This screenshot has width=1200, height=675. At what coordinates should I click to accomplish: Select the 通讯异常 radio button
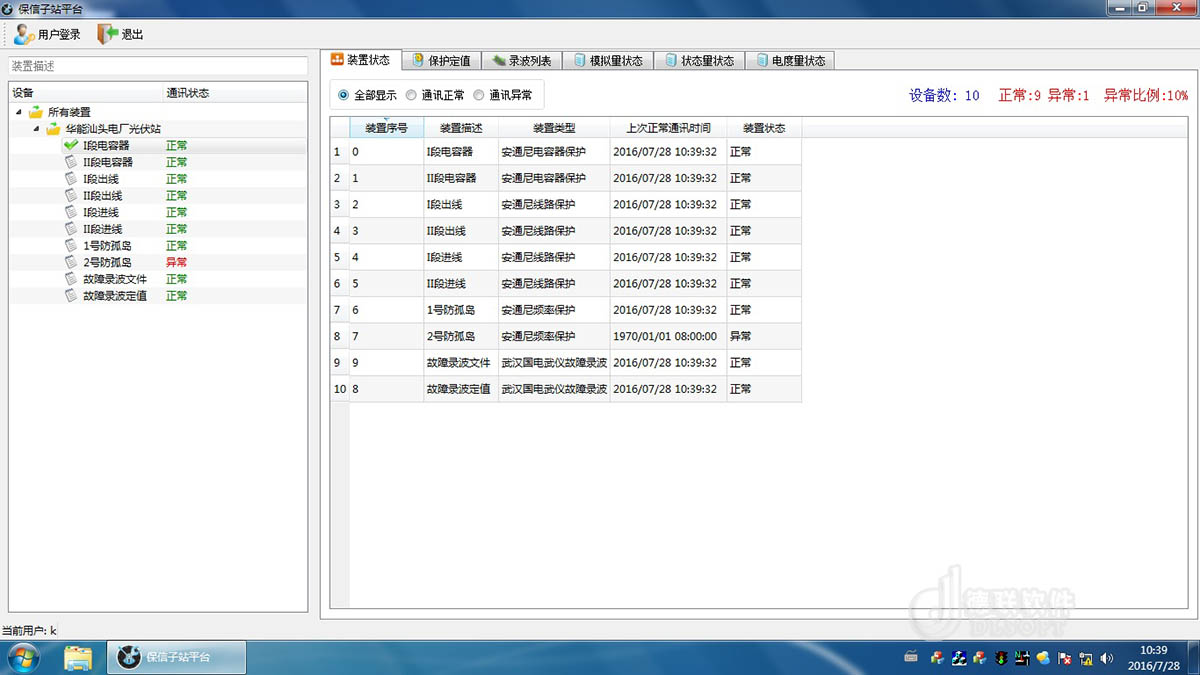click(x=479, y=96)
